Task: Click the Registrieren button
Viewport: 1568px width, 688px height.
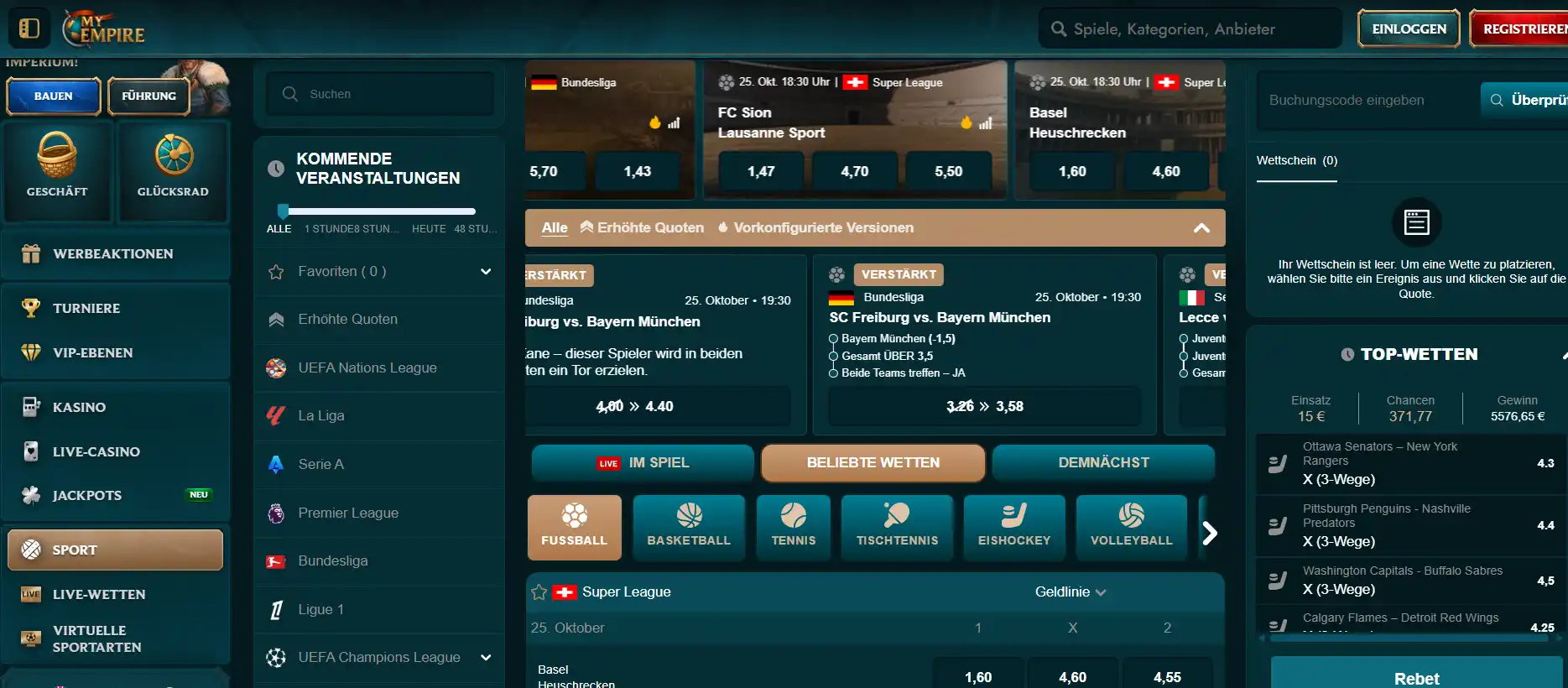Action: [1519, 29]
